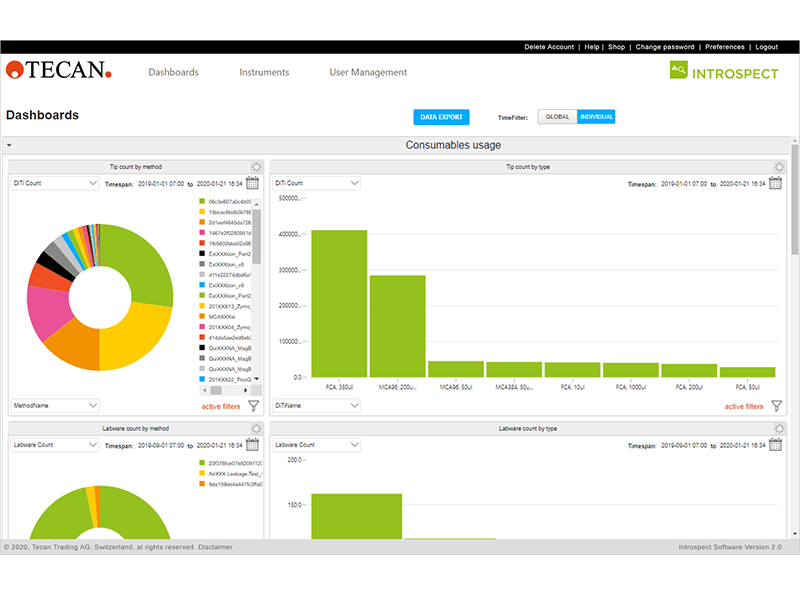Image resolution: width=800 pixels, height=595 pixels.
Task: Click active filters in Tip count by type
Action: click(x=744, y=407)
